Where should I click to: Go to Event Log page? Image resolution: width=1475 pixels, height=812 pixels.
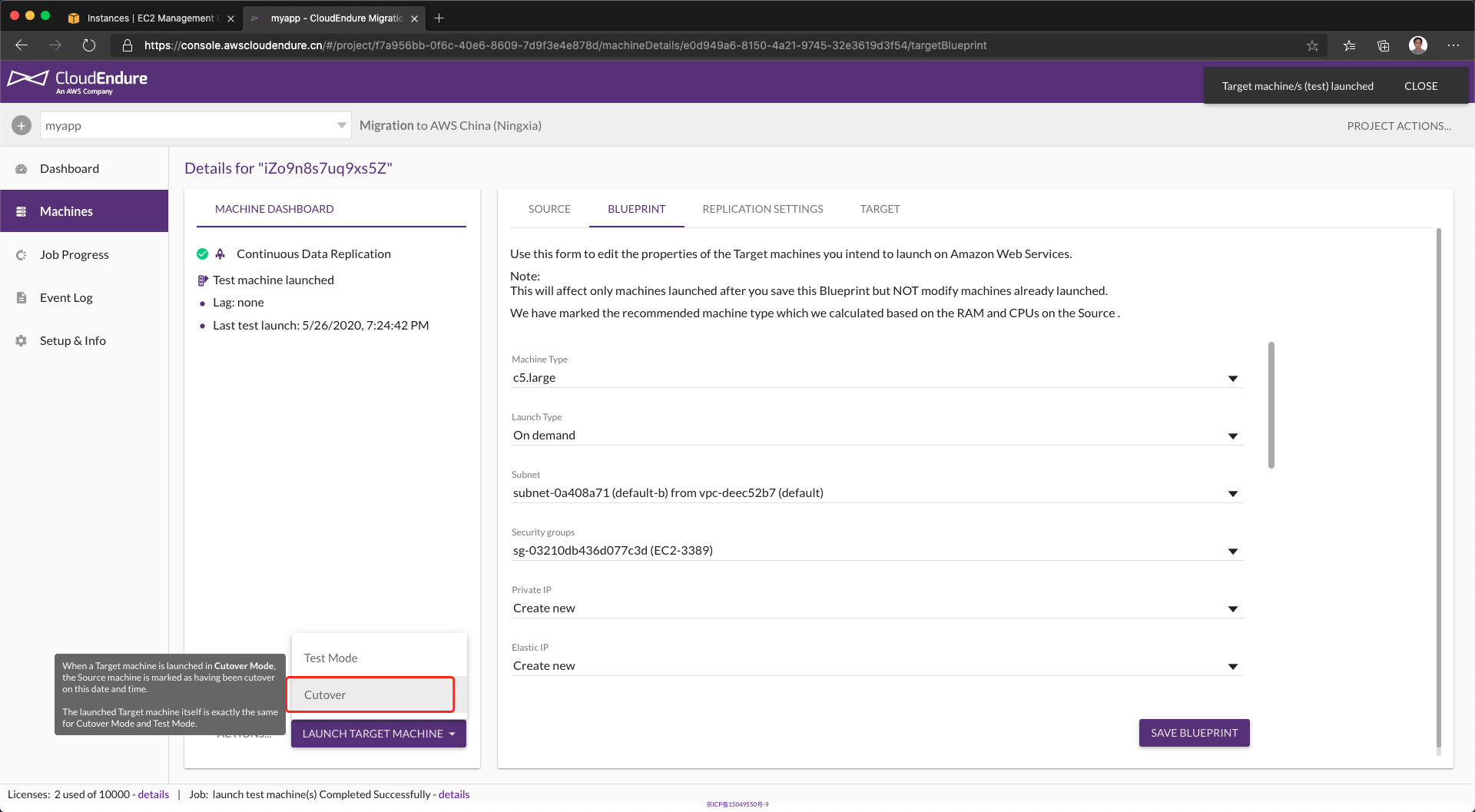[x=66, y=298]
